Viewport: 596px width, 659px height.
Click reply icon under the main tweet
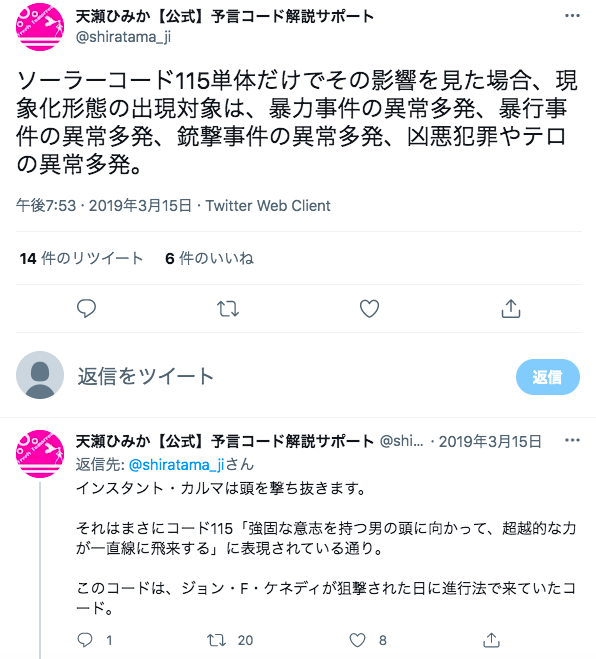[87, 308]
